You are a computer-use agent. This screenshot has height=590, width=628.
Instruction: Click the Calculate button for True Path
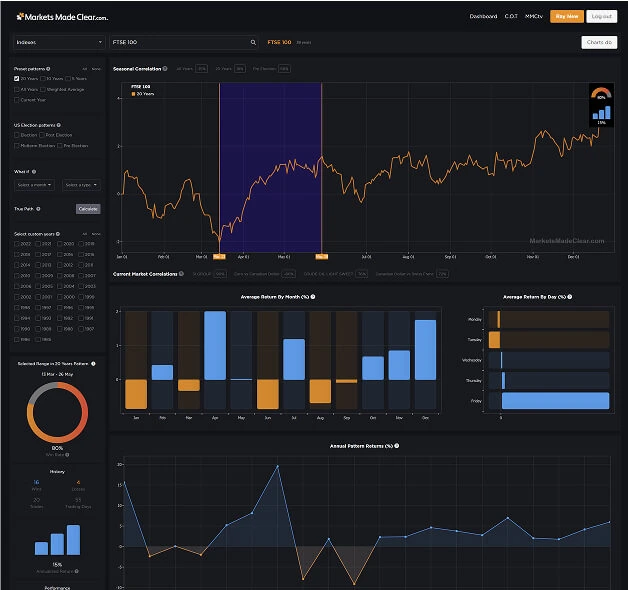point(88,209)
